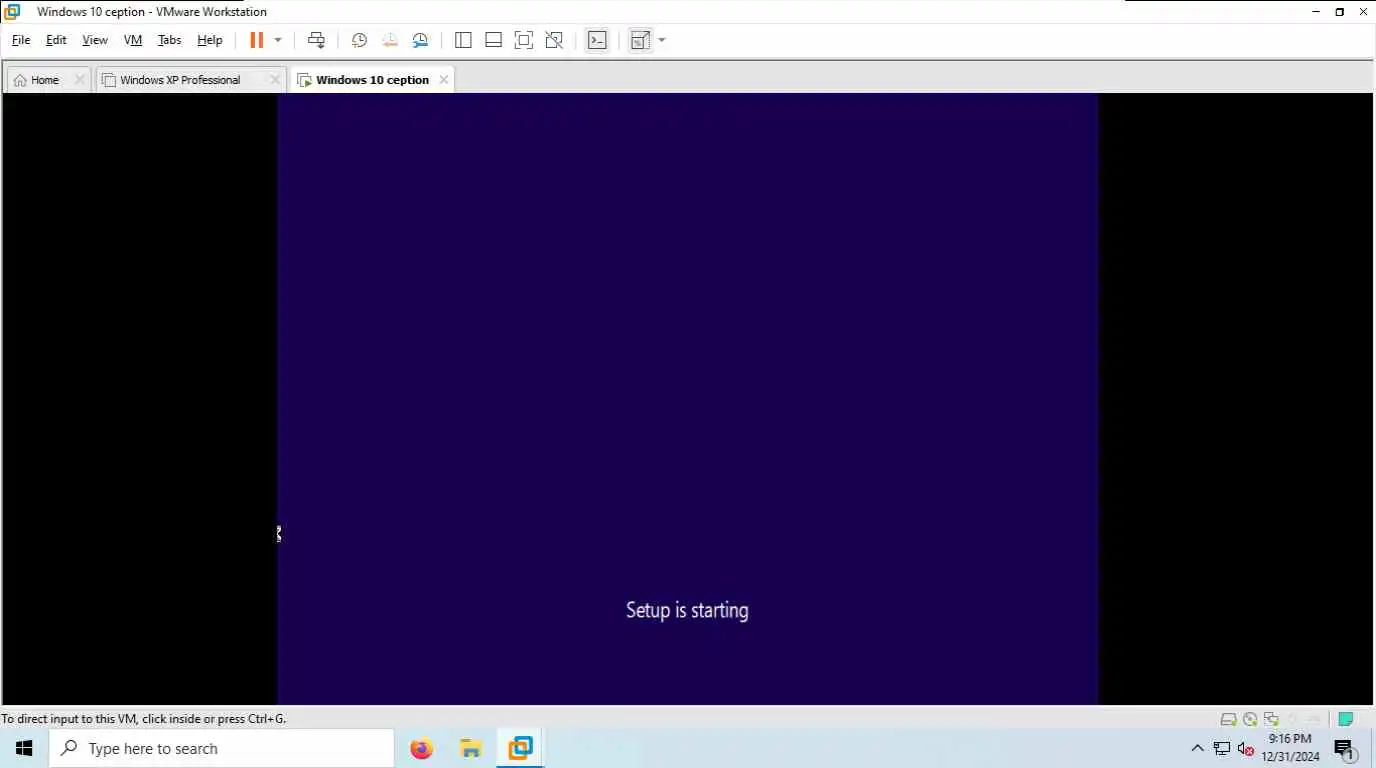Send Ctrl+Alt+Del to the virtual machine

tap(316, 40)
